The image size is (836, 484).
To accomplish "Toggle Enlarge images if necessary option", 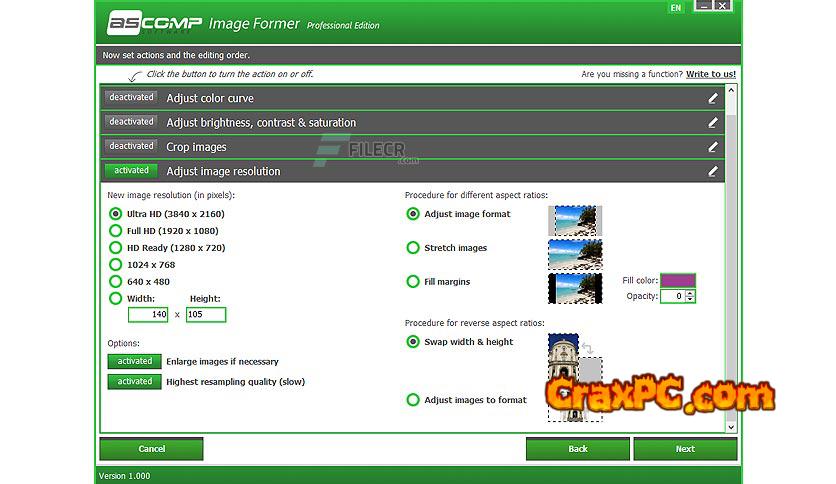I will 134,361.
